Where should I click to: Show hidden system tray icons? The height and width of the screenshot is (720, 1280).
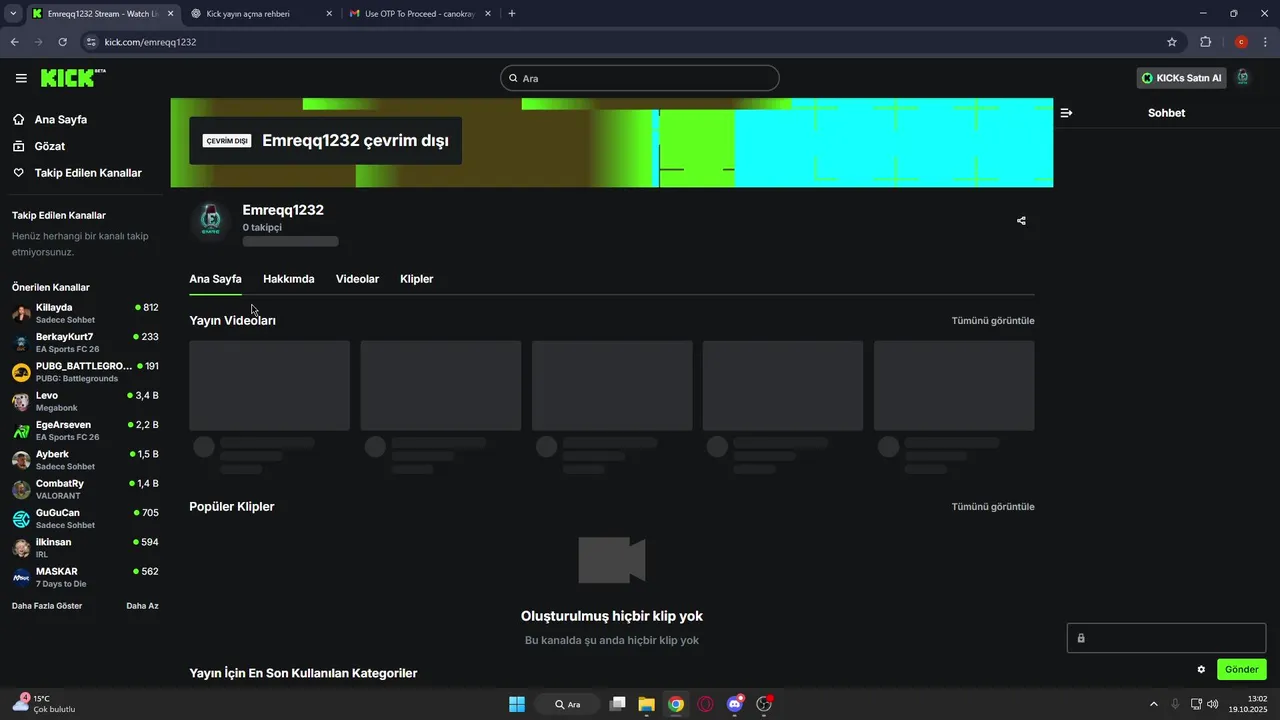1153,704
